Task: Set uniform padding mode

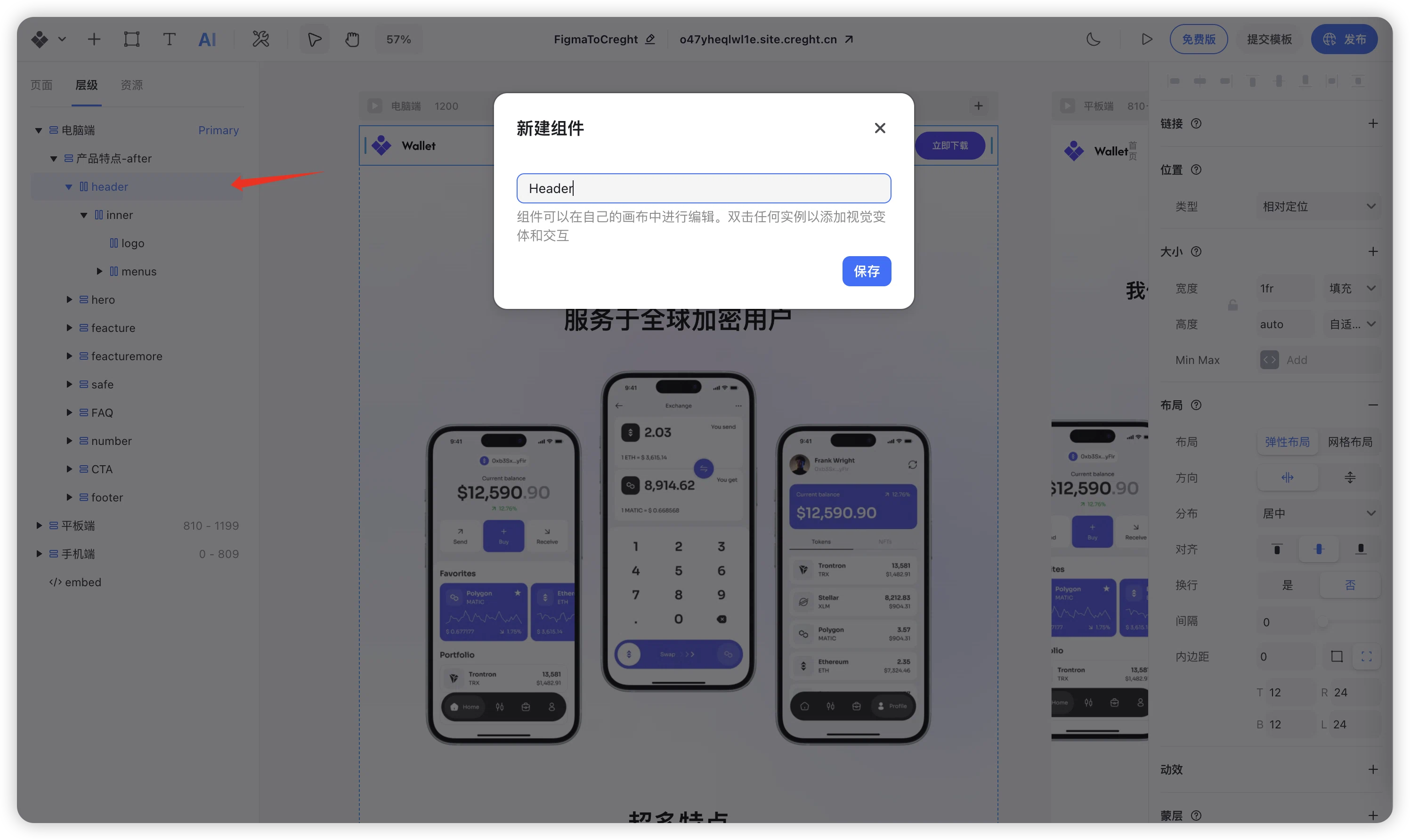Action: [x=1337, y=657]
